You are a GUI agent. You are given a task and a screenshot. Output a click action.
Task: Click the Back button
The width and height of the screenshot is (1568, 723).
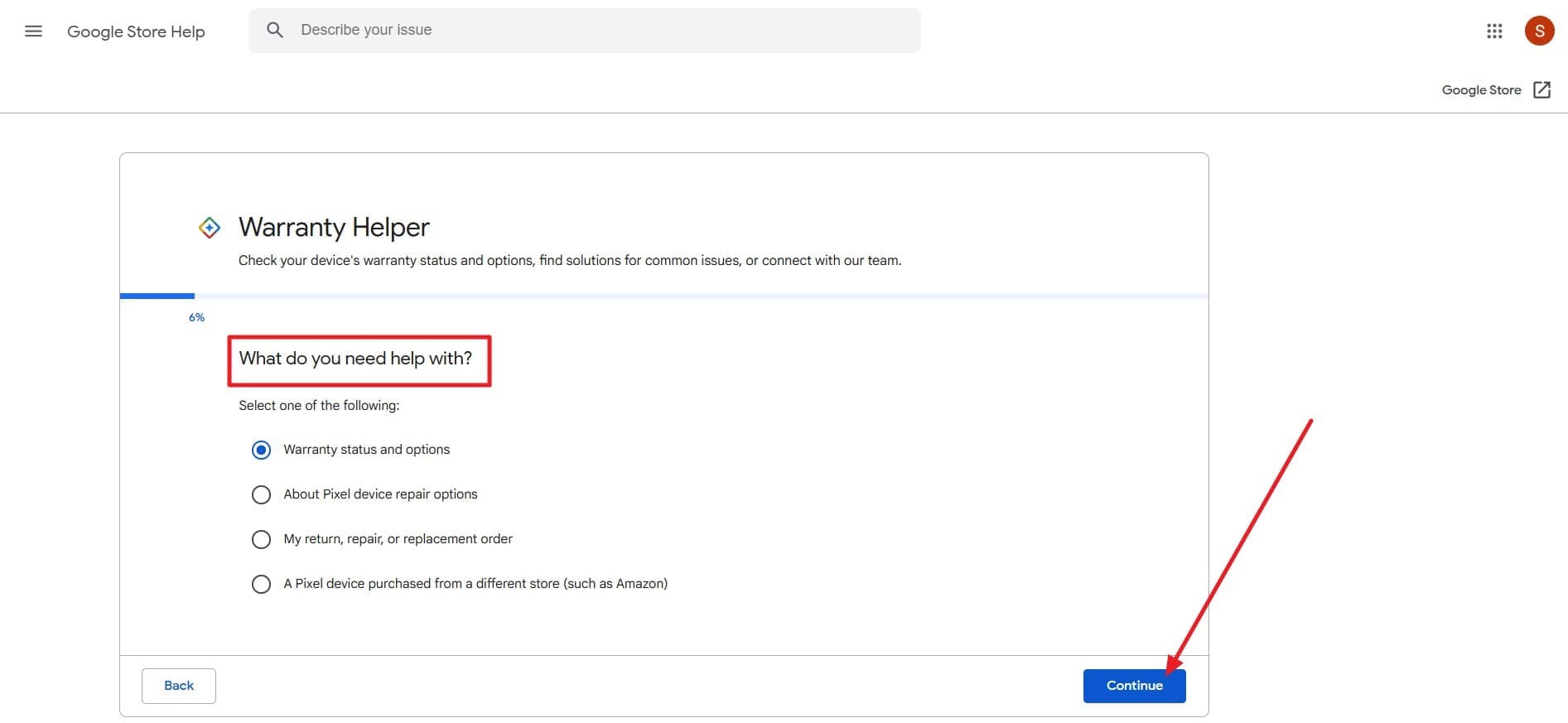click(x=179, y=686)
